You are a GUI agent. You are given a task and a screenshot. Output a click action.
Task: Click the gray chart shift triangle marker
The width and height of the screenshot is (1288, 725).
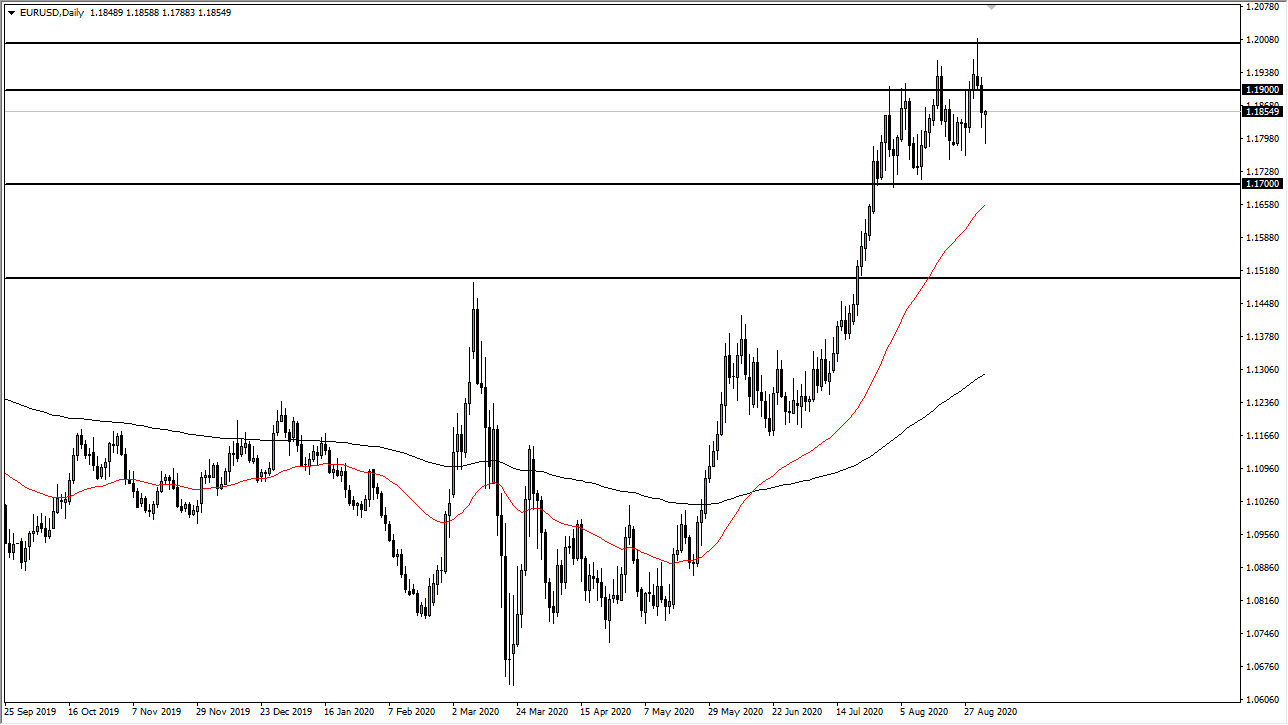pos(991,7)
